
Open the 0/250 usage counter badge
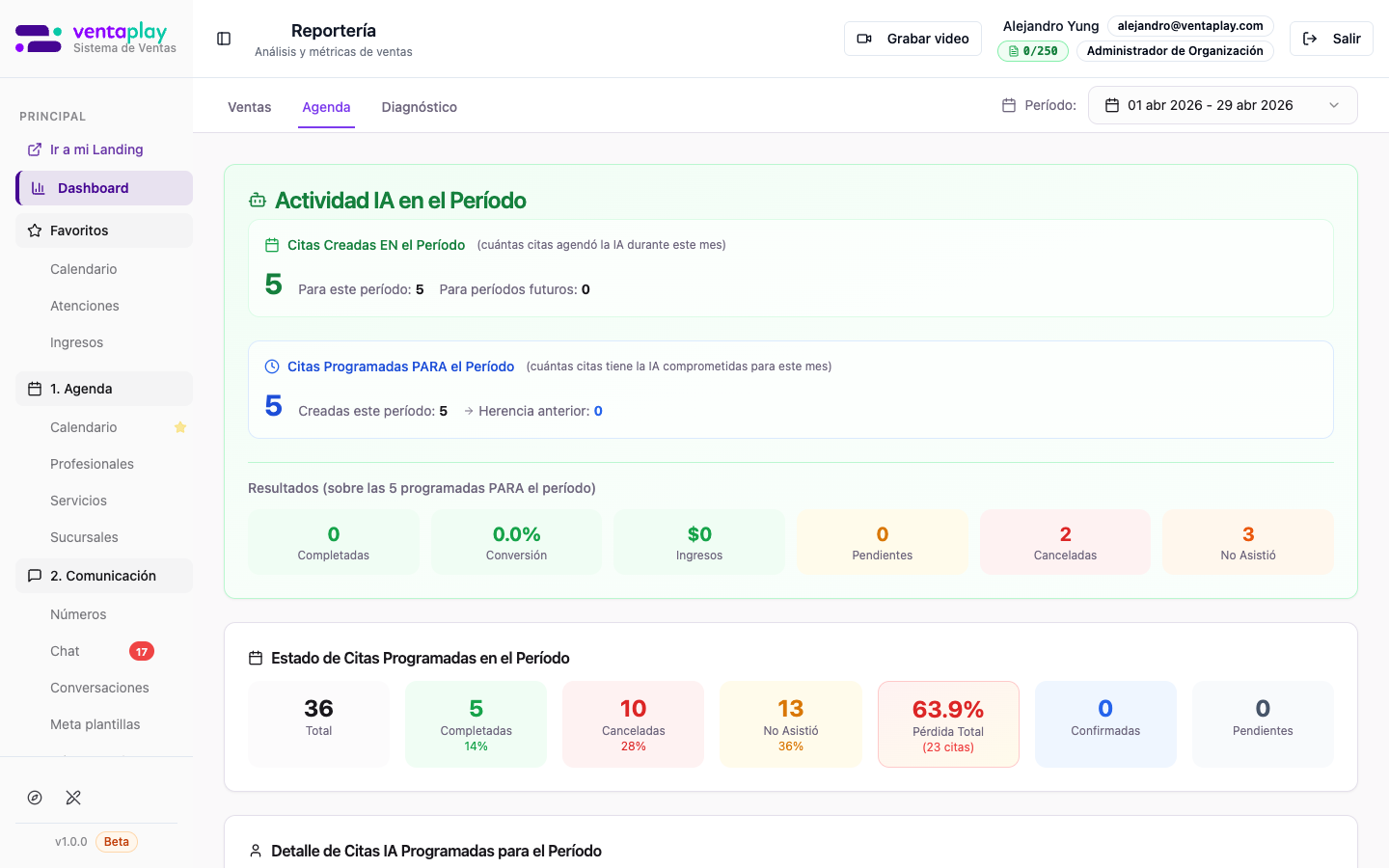pyautogui.click(x=1032, y=51)
